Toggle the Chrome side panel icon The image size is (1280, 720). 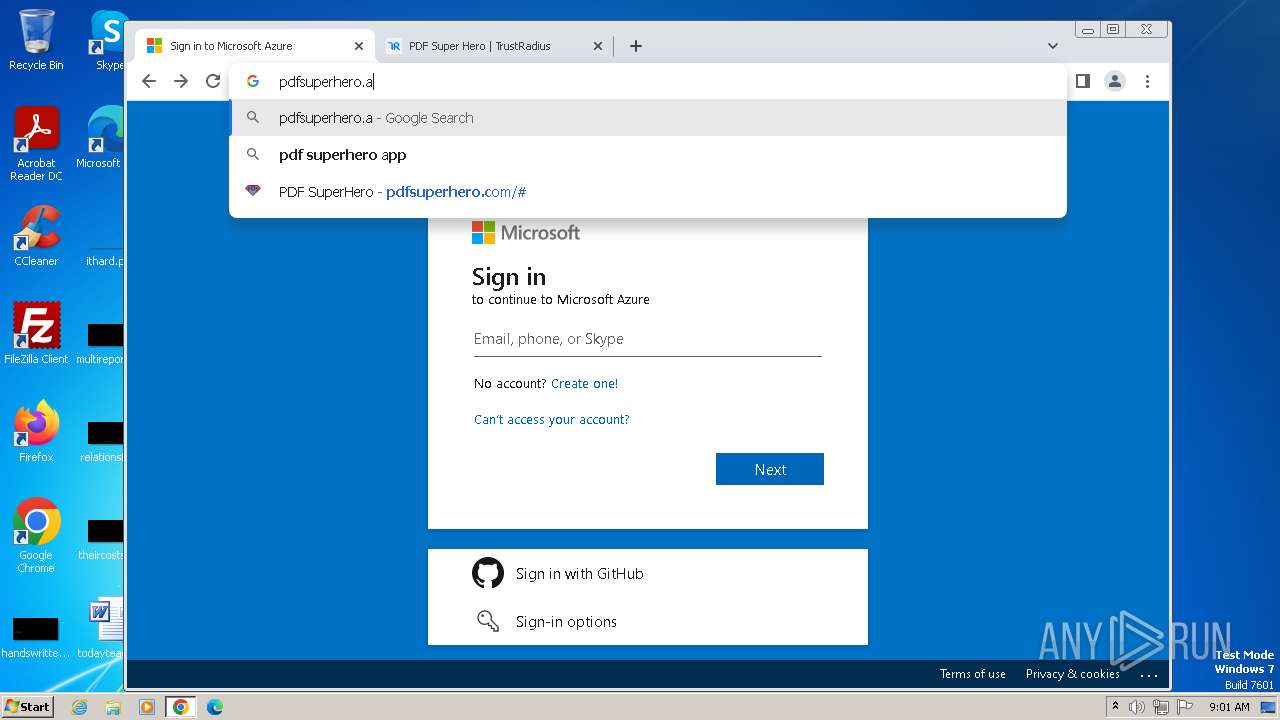click(x=1082, y=81)
